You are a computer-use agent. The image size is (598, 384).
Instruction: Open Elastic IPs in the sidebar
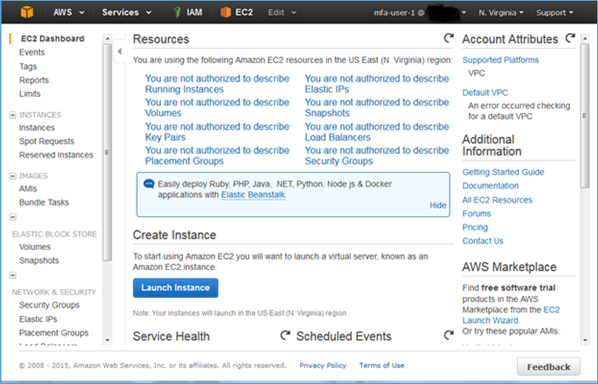coord(38,319)
